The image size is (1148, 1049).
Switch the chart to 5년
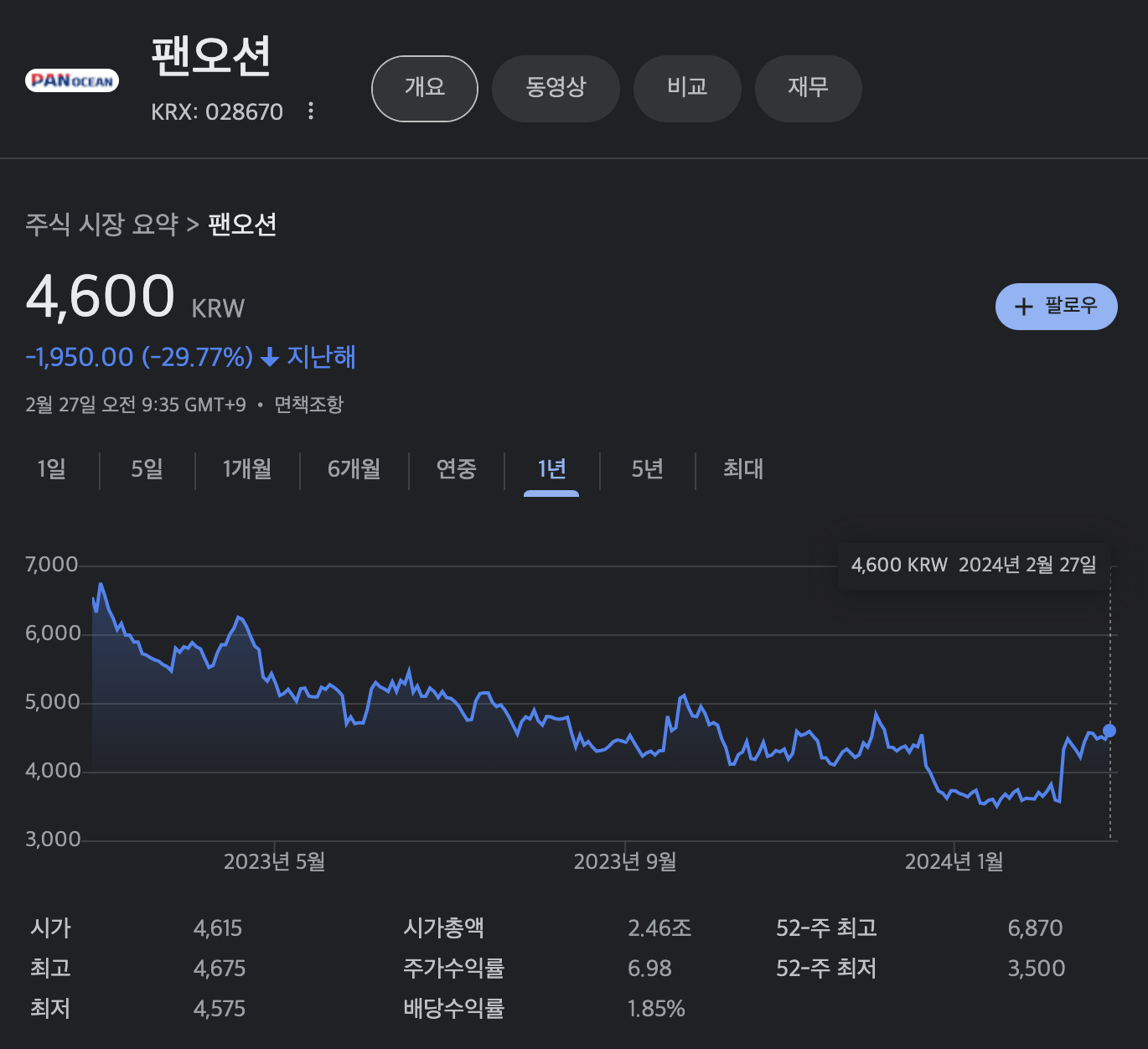click(x=648, y=469)
